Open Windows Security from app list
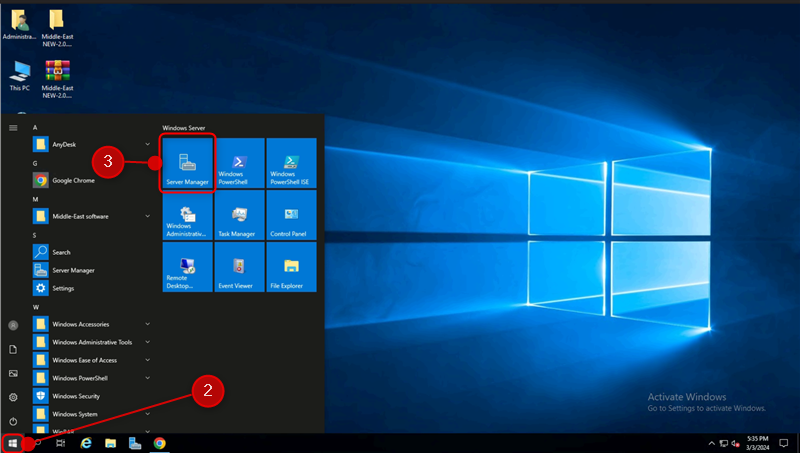800x453 pixels. pos(92,396)
